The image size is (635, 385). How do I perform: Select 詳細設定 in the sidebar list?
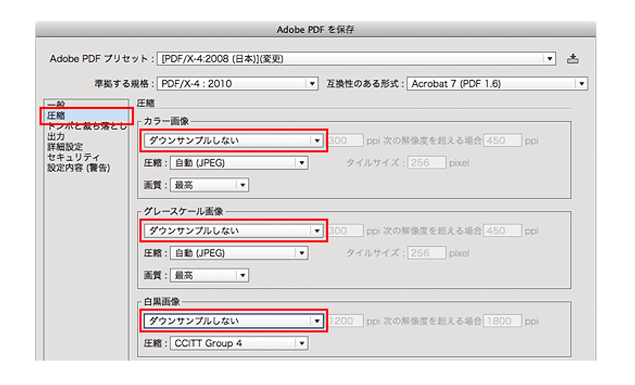[65, 147]
